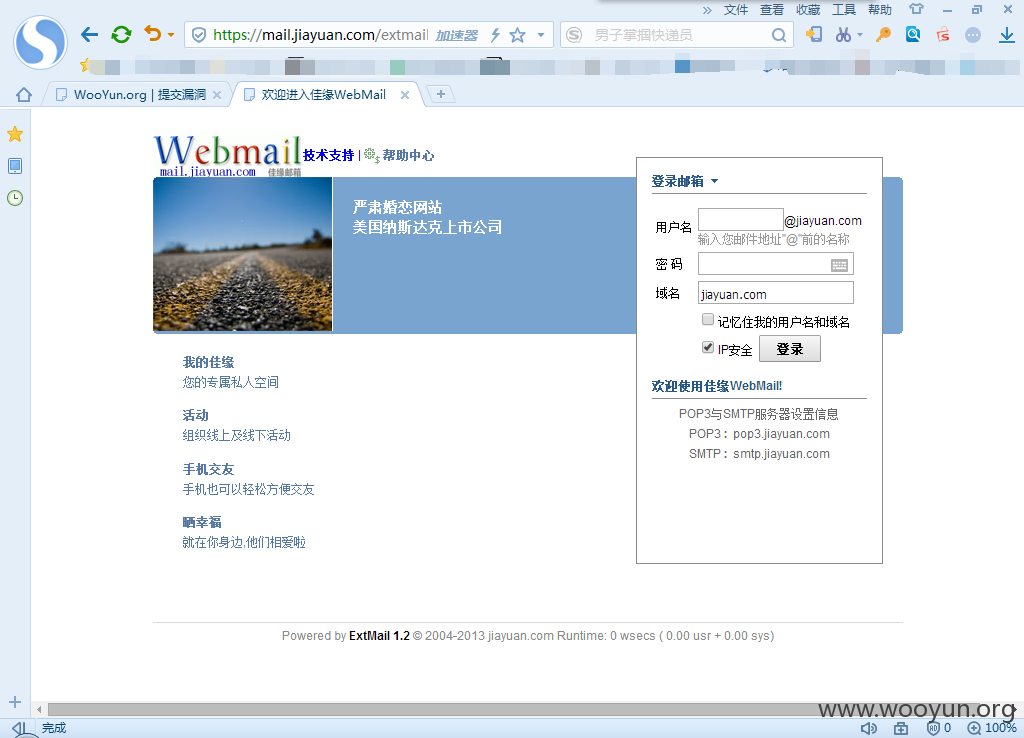1024x738 pixels.
Task: Click the scissors screenshot icon
Action: coord(843,35)
